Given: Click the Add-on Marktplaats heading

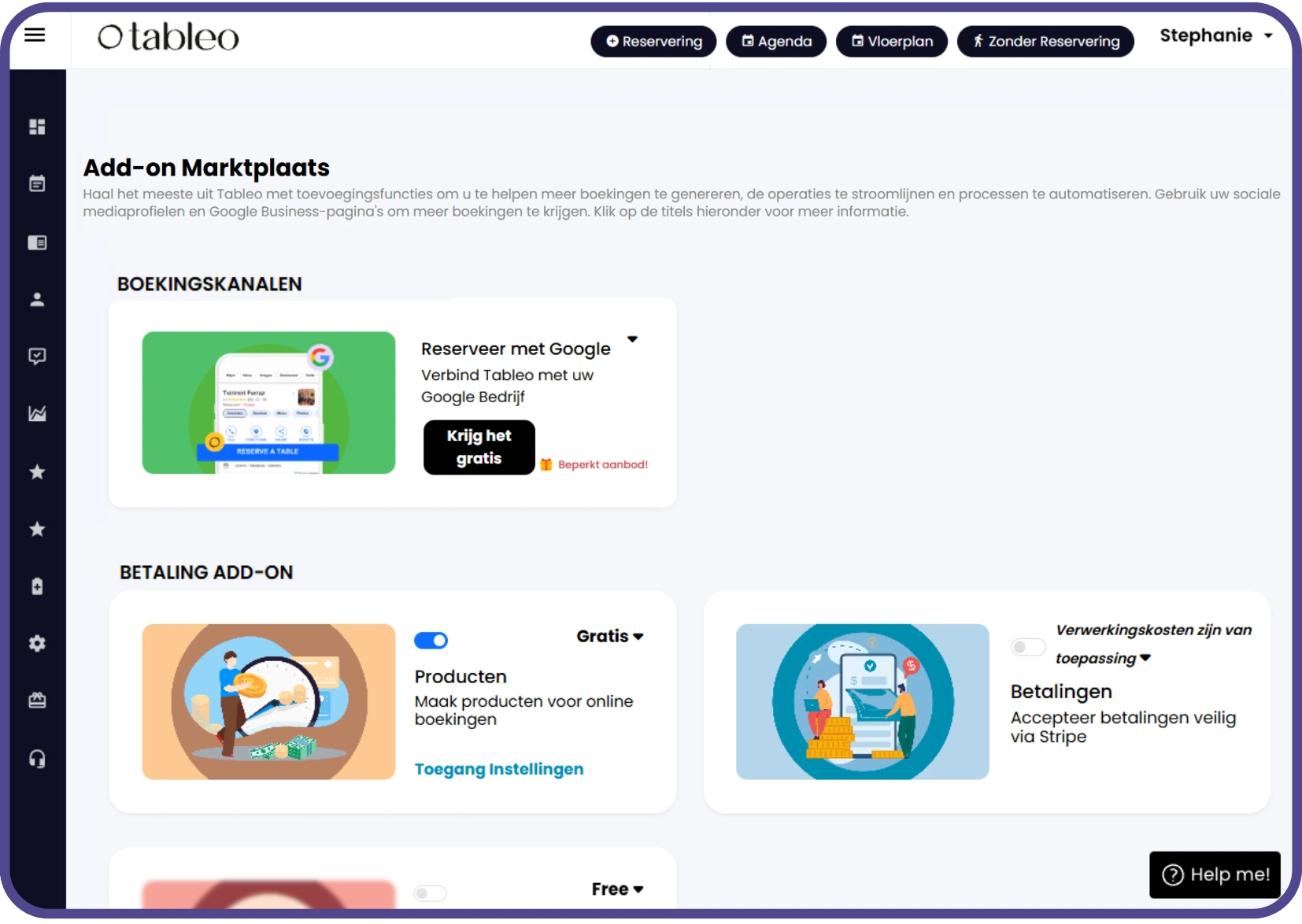Looking at the screenshot, I should pyautogui.click(x=206, y=168).
